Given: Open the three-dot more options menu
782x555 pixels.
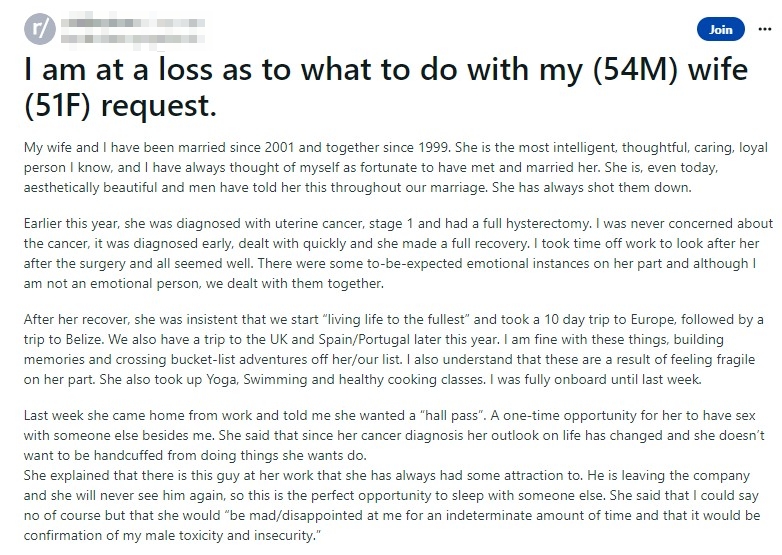Looking at the screenshot, I should [765, 29].
